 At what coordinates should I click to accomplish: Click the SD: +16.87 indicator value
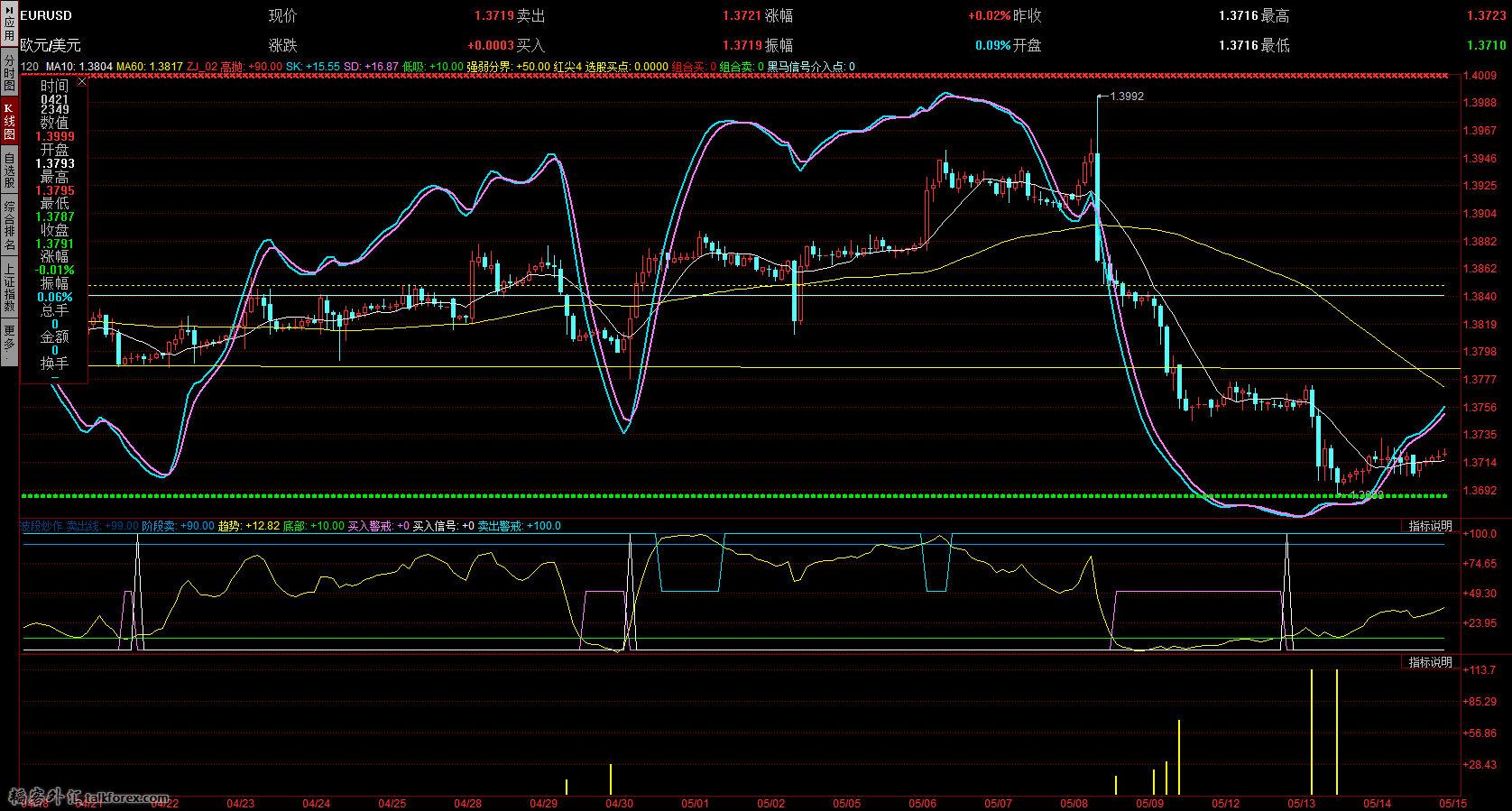(371, 67)
